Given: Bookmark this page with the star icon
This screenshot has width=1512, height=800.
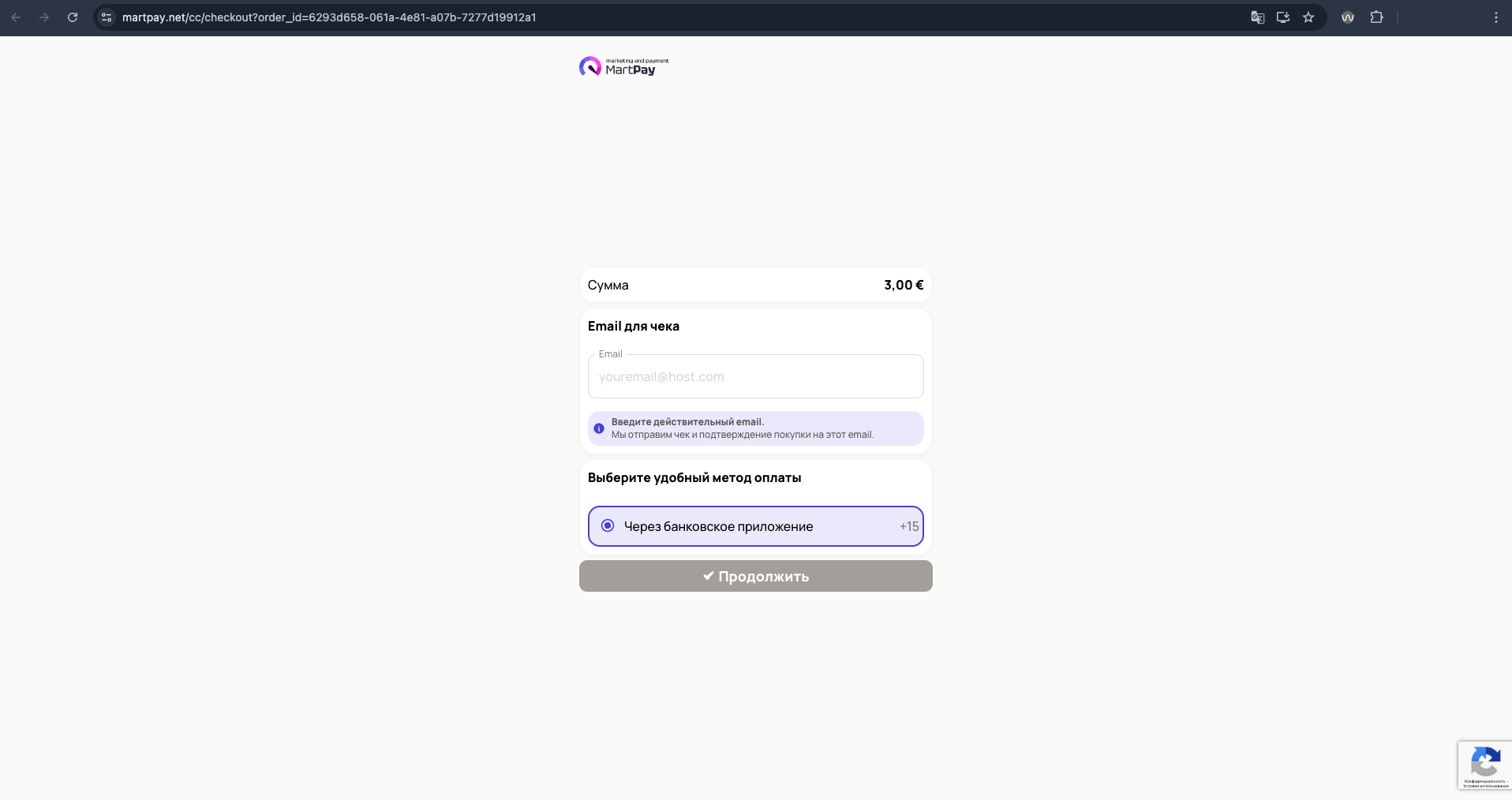Looking at the screenshot, I should (1308, 17).
